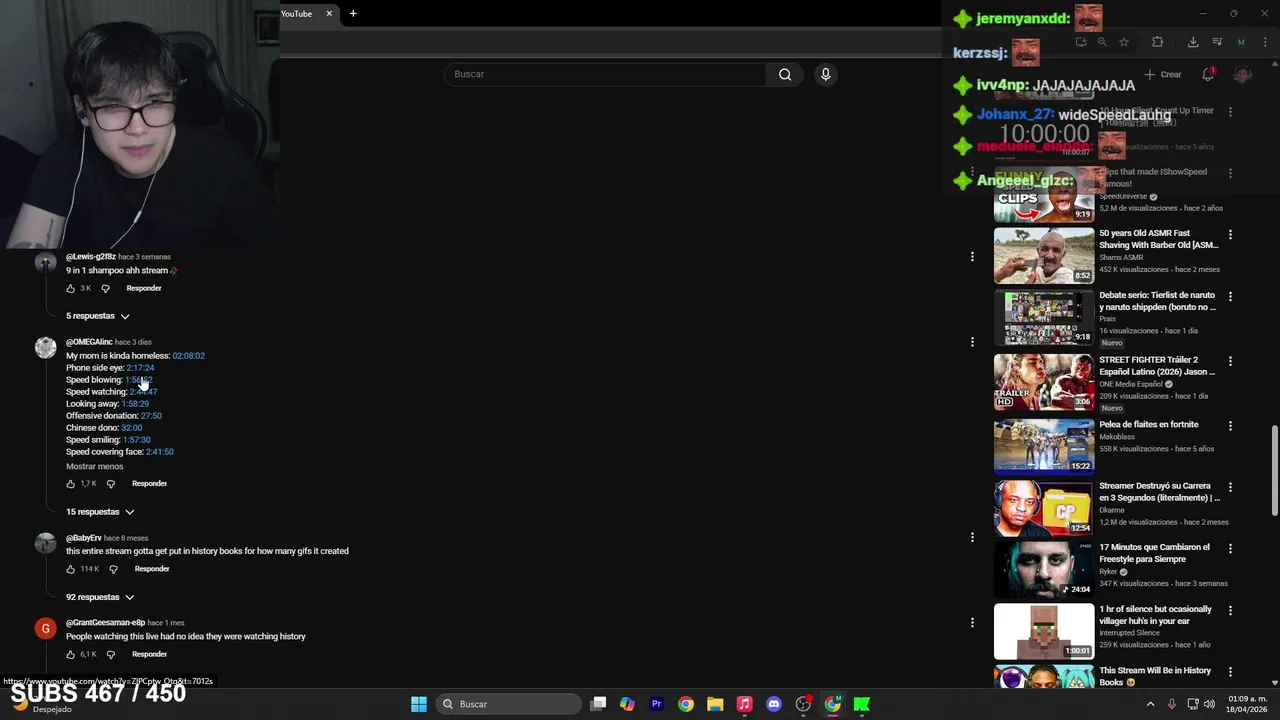1280x720 pixels.
Task: Switch to the YouTube browser tab
Action: click(x=297, y=14)
